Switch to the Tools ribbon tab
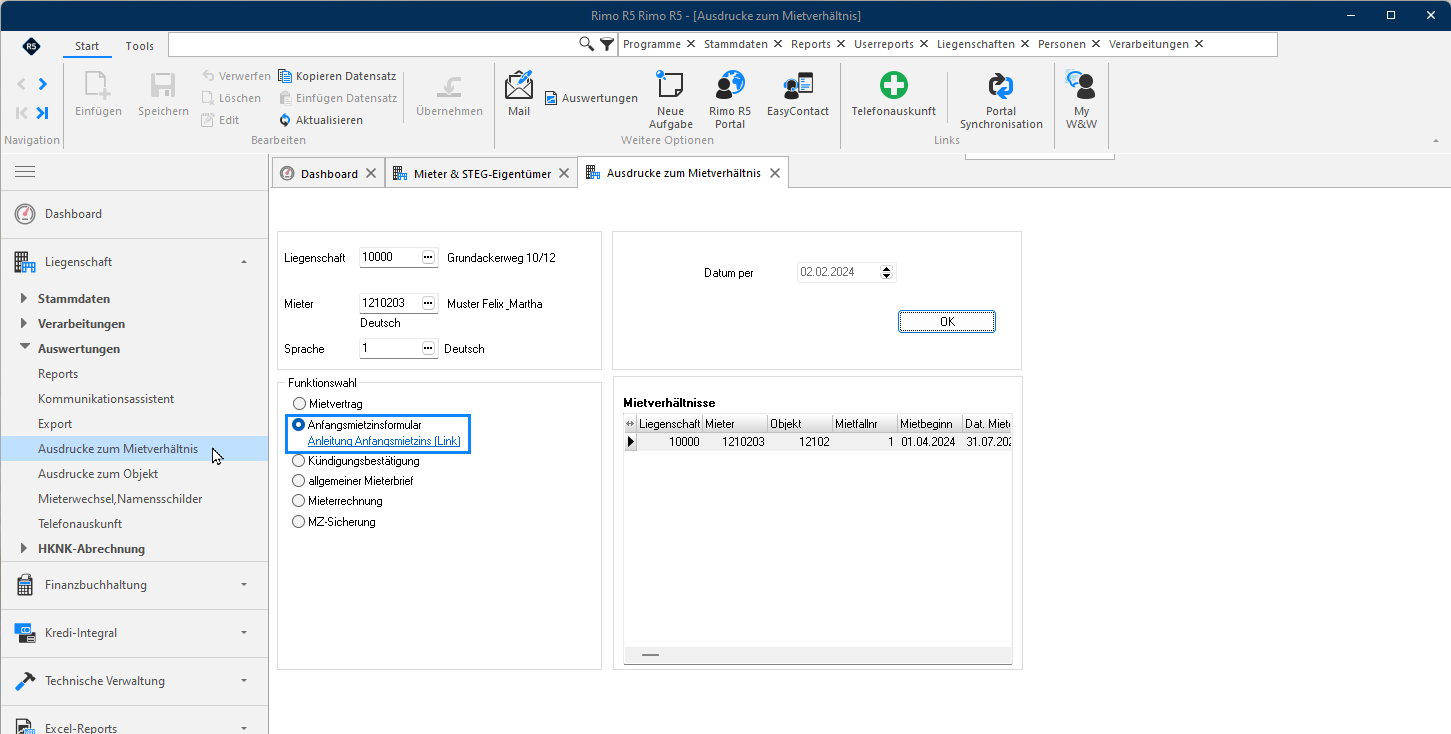Viewport: 1451px width, 734px height. (x=140, y=46)
